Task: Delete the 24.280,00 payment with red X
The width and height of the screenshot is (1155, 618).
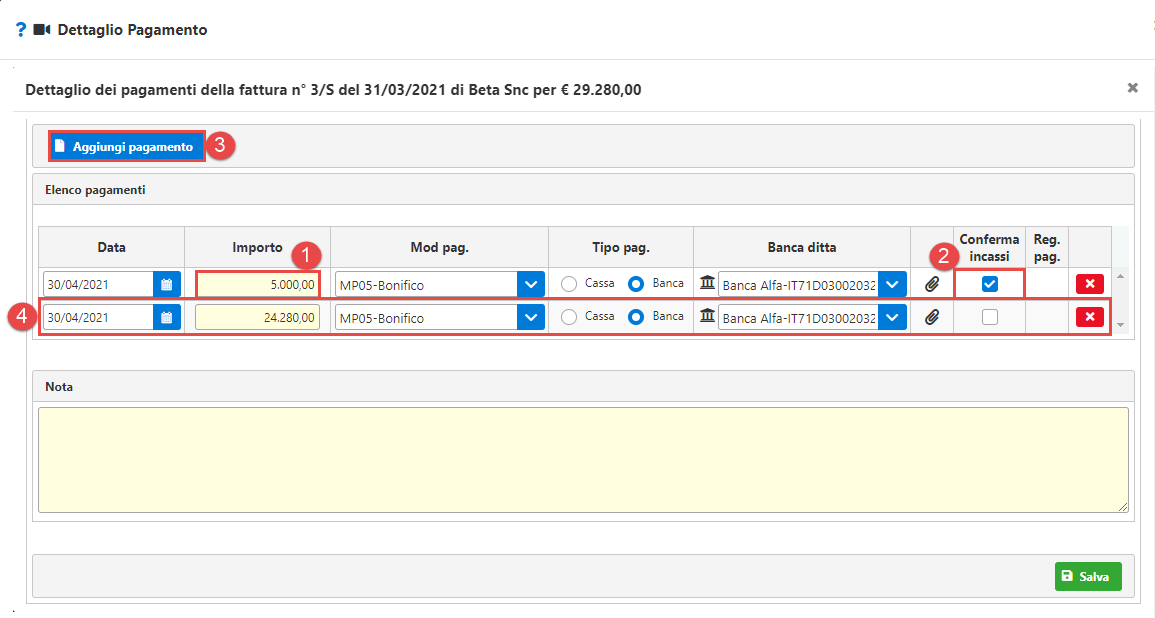Action: pos(1090,318)
